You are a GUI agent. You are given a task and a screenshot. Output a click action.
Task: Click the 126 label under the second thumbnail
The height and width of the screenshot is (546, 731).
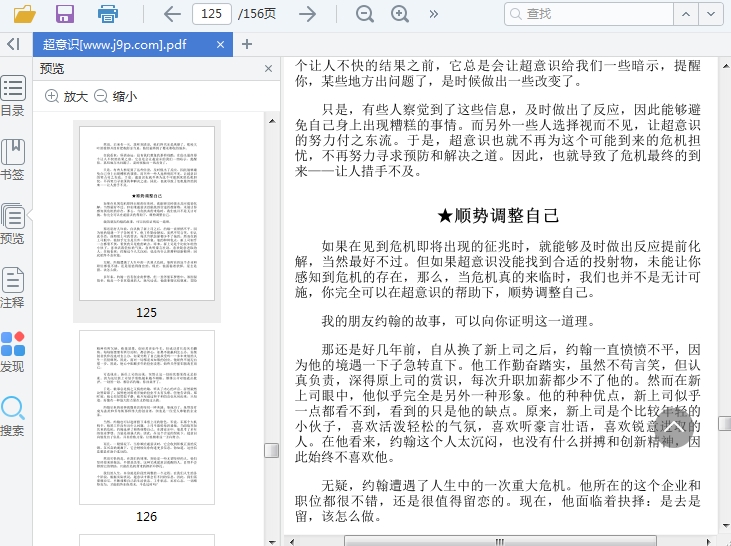click(146, 517)
